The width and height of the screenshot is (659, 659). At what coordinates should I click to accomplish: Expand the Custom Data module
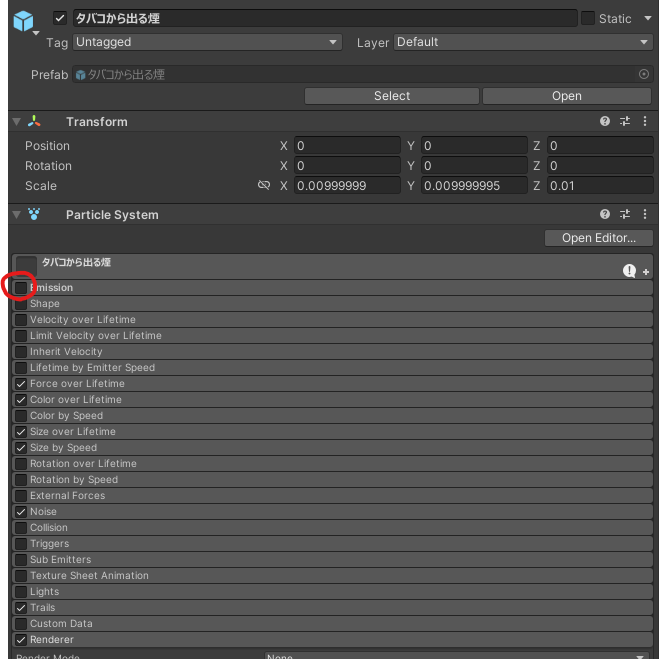pos(332,623)
